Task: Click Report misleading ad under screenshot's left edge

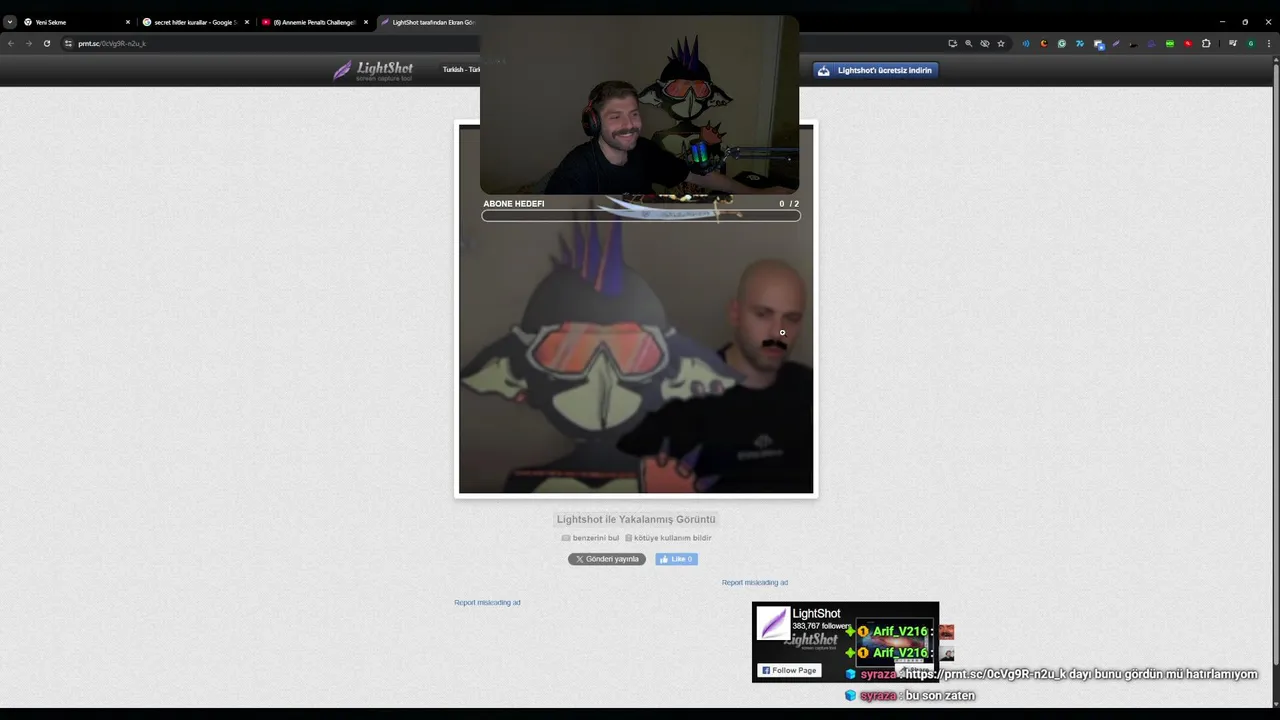Action: [487, 603]
